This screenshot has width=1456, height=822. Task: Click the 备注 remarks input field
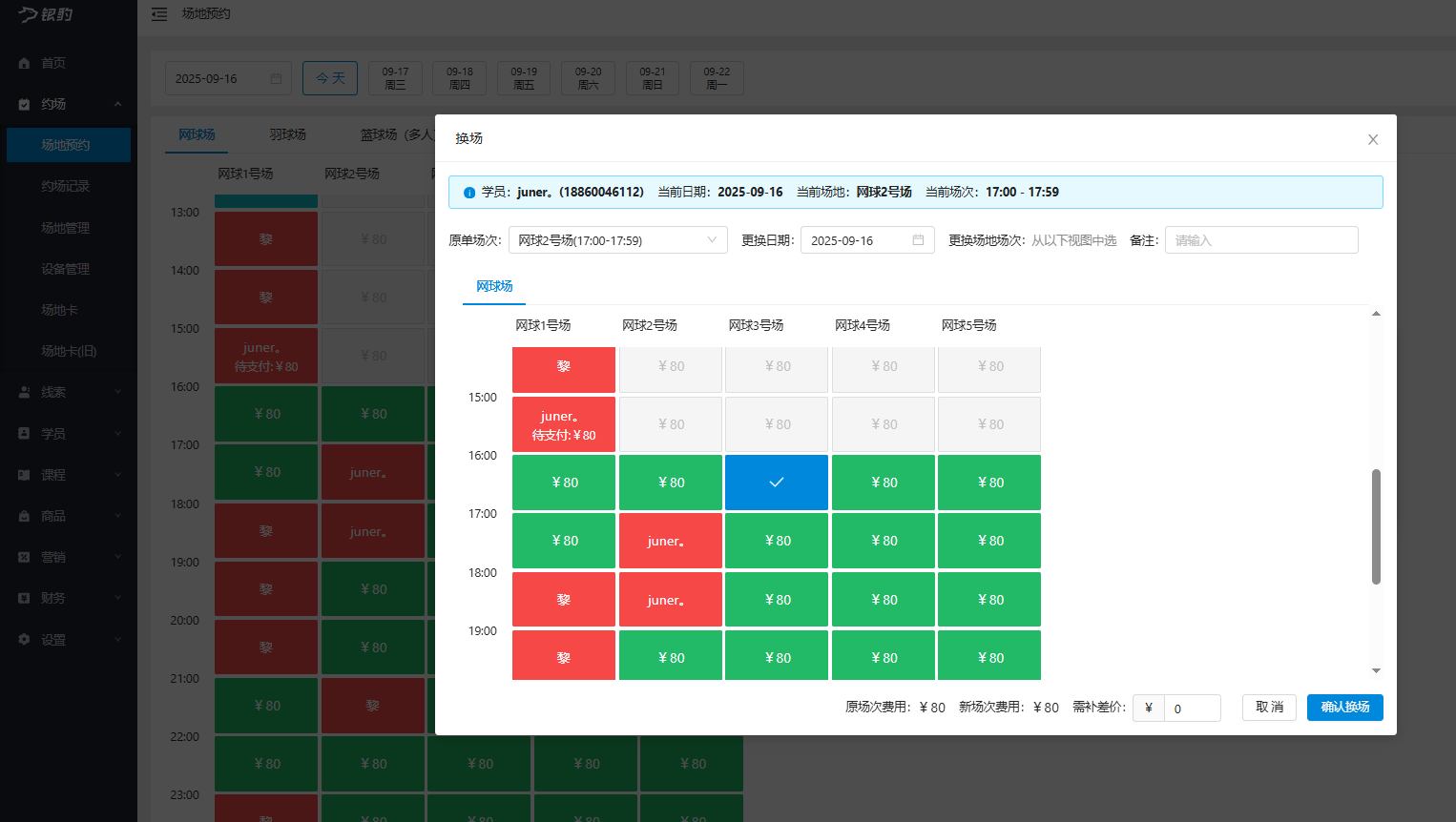click(1260, 240)
